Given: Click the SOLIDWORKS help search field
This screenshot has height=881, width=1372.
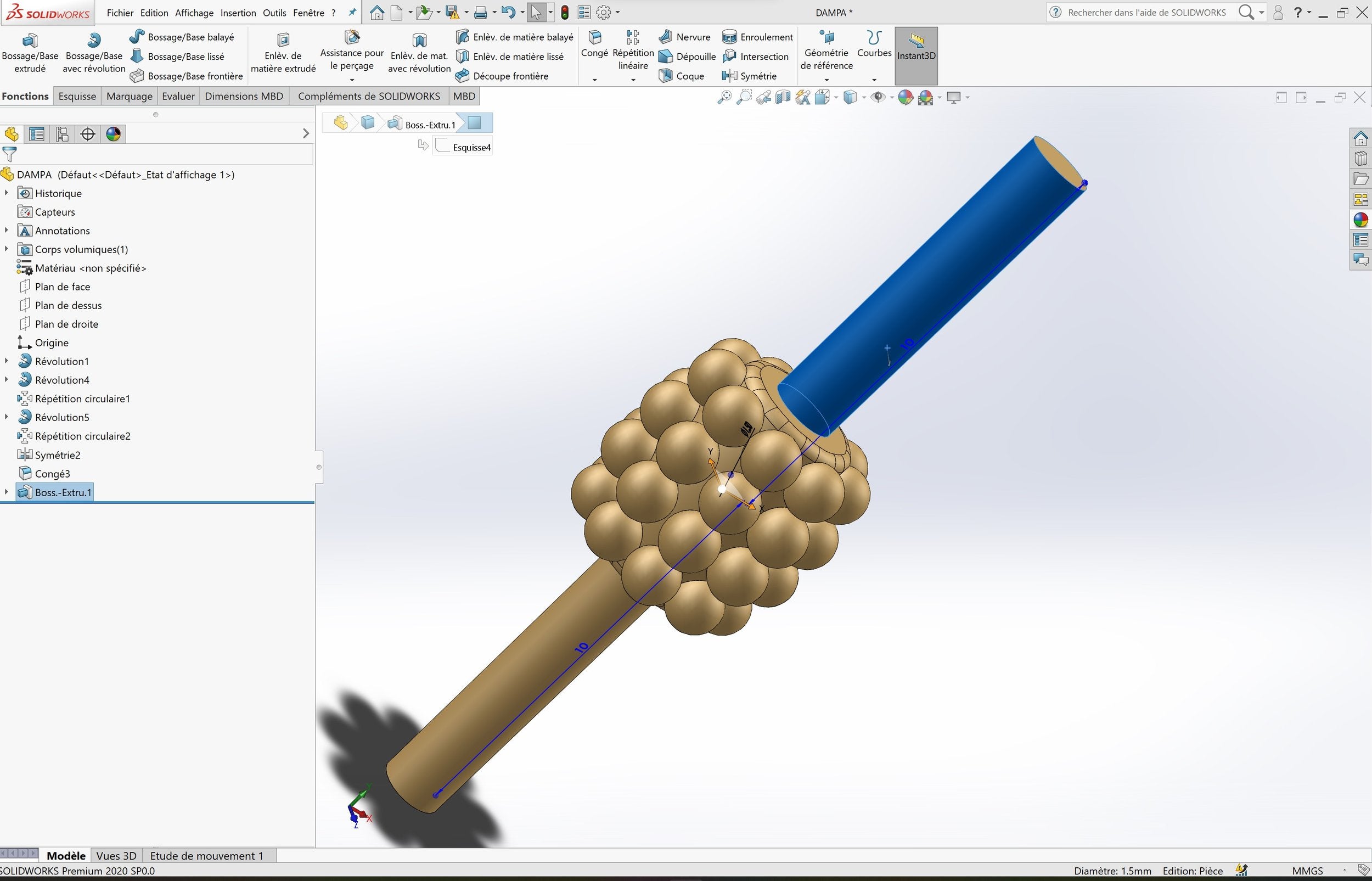Looking at the screenshot, I should (1146, 13).
